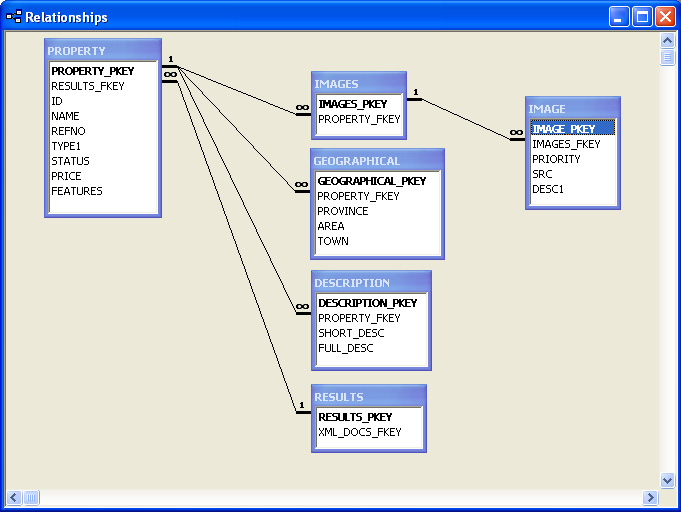The width and height of the screenshot is (681, 512).
Task: Select the ID field in PROPERTY
Action: click(x=103, y=101)
